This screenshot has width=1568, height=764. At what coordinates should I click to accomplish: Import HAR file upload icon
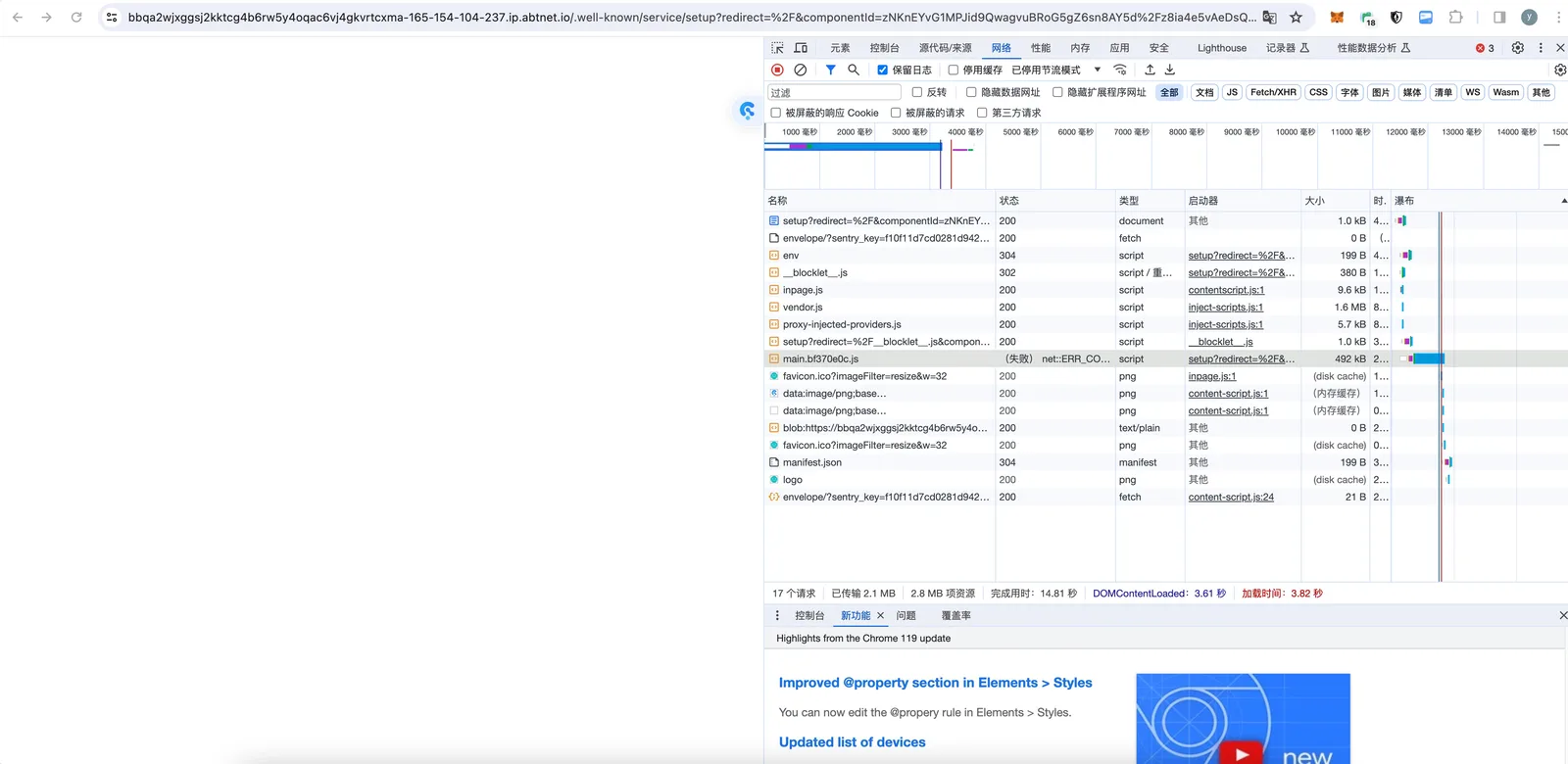[x=1150, y=70]
